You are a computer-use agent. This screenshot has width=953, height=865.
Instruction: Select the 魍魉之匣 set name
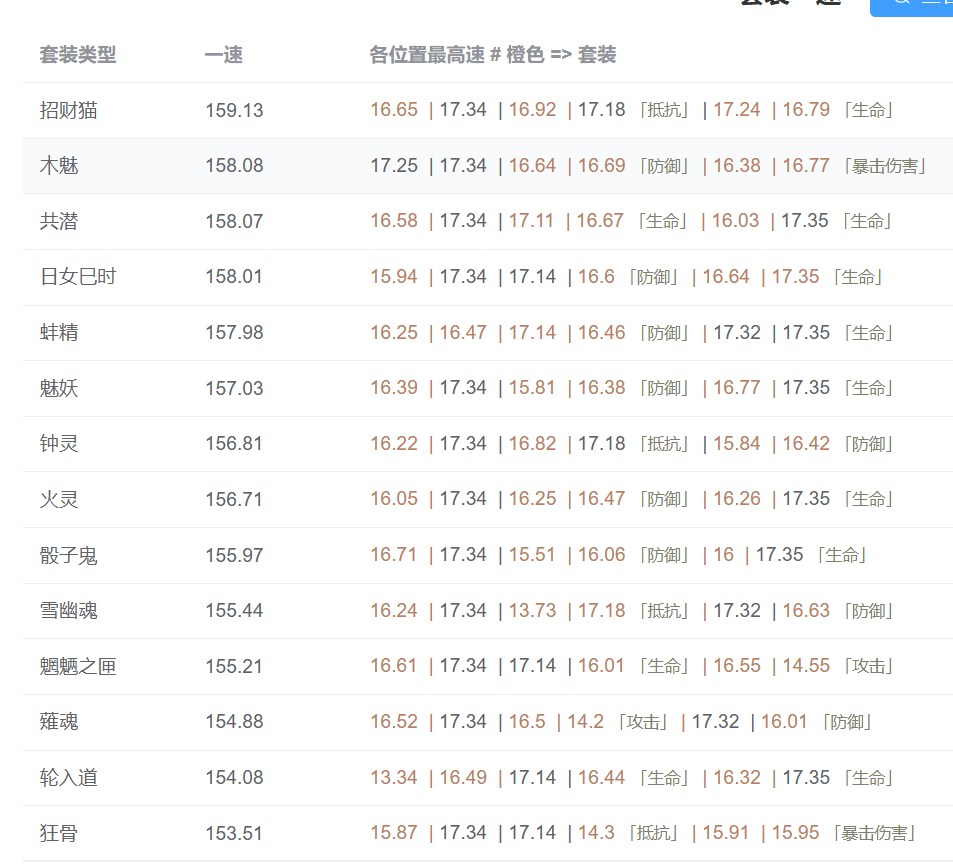tap(78, 666)
